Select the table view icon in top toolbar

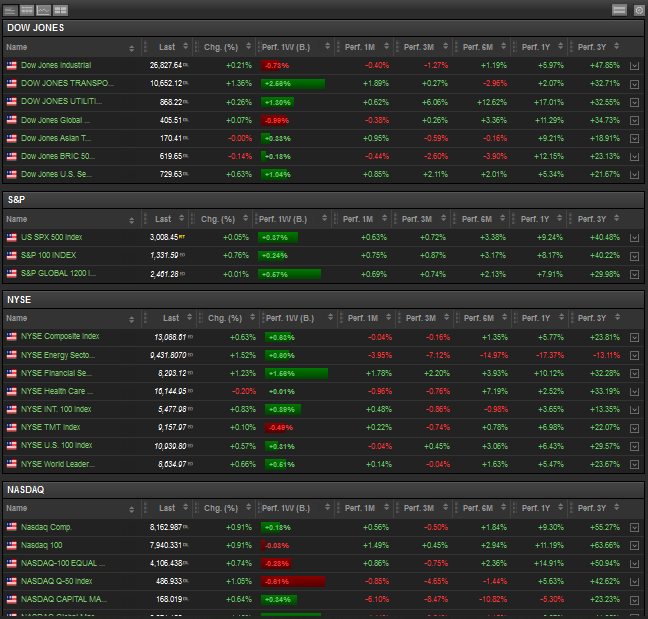27,9
